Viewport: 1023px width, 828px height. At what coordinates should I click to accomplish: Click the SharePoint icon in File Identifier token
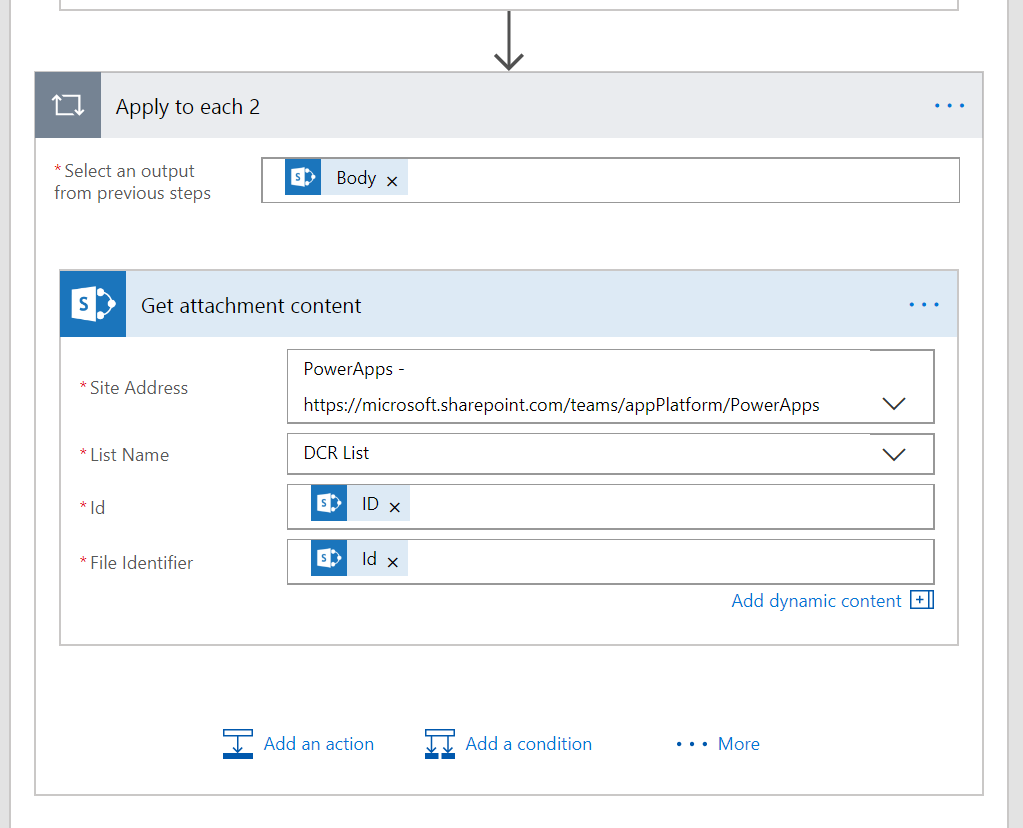(329, 558)
